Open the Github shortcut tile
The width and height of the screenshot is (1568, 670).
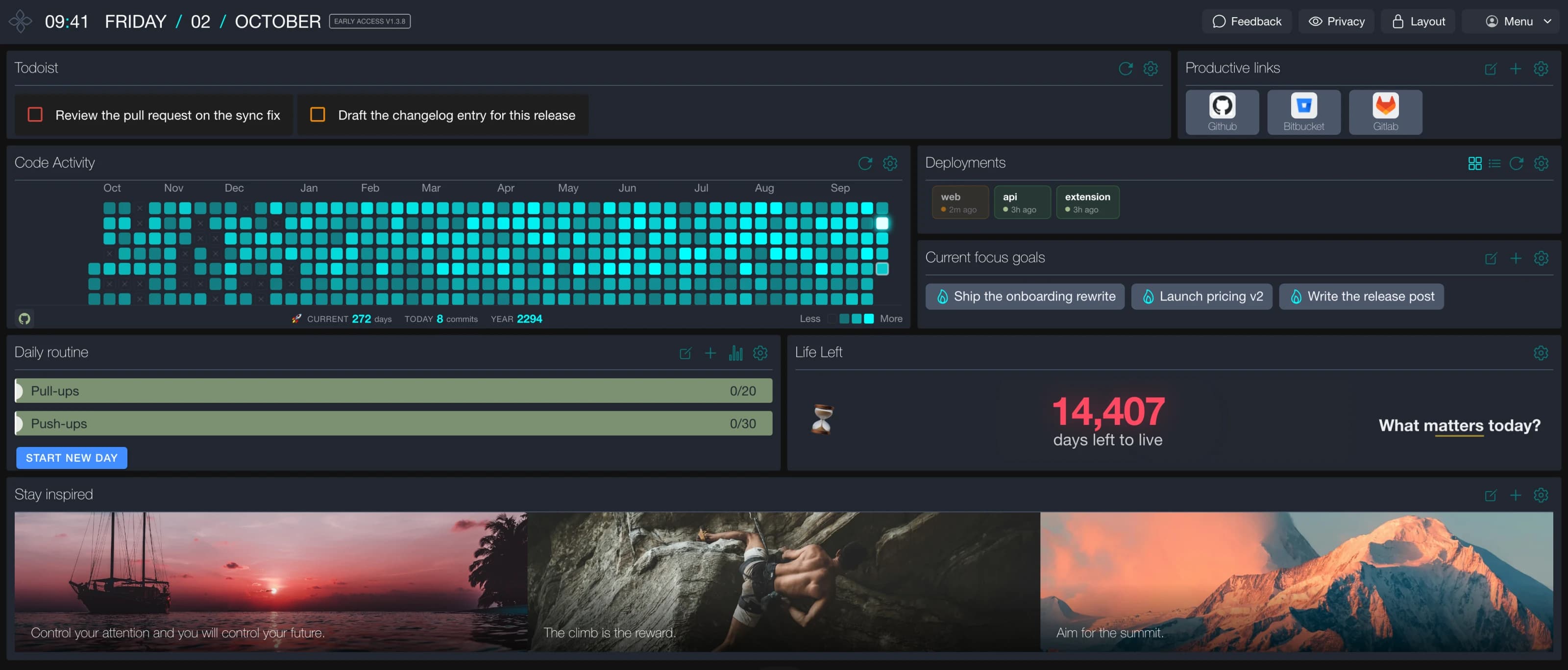click(x=1222, y=112)
